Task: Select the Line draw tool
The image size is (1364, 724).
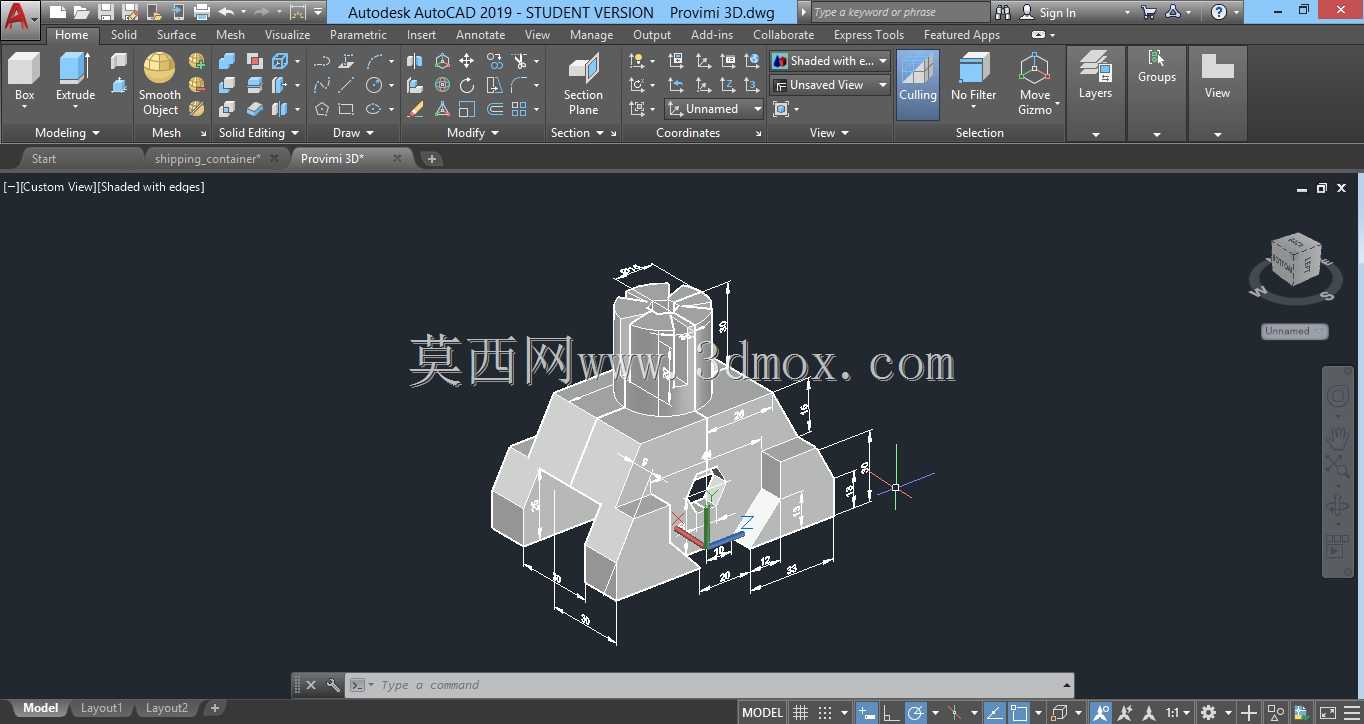Action: (346, 85)
